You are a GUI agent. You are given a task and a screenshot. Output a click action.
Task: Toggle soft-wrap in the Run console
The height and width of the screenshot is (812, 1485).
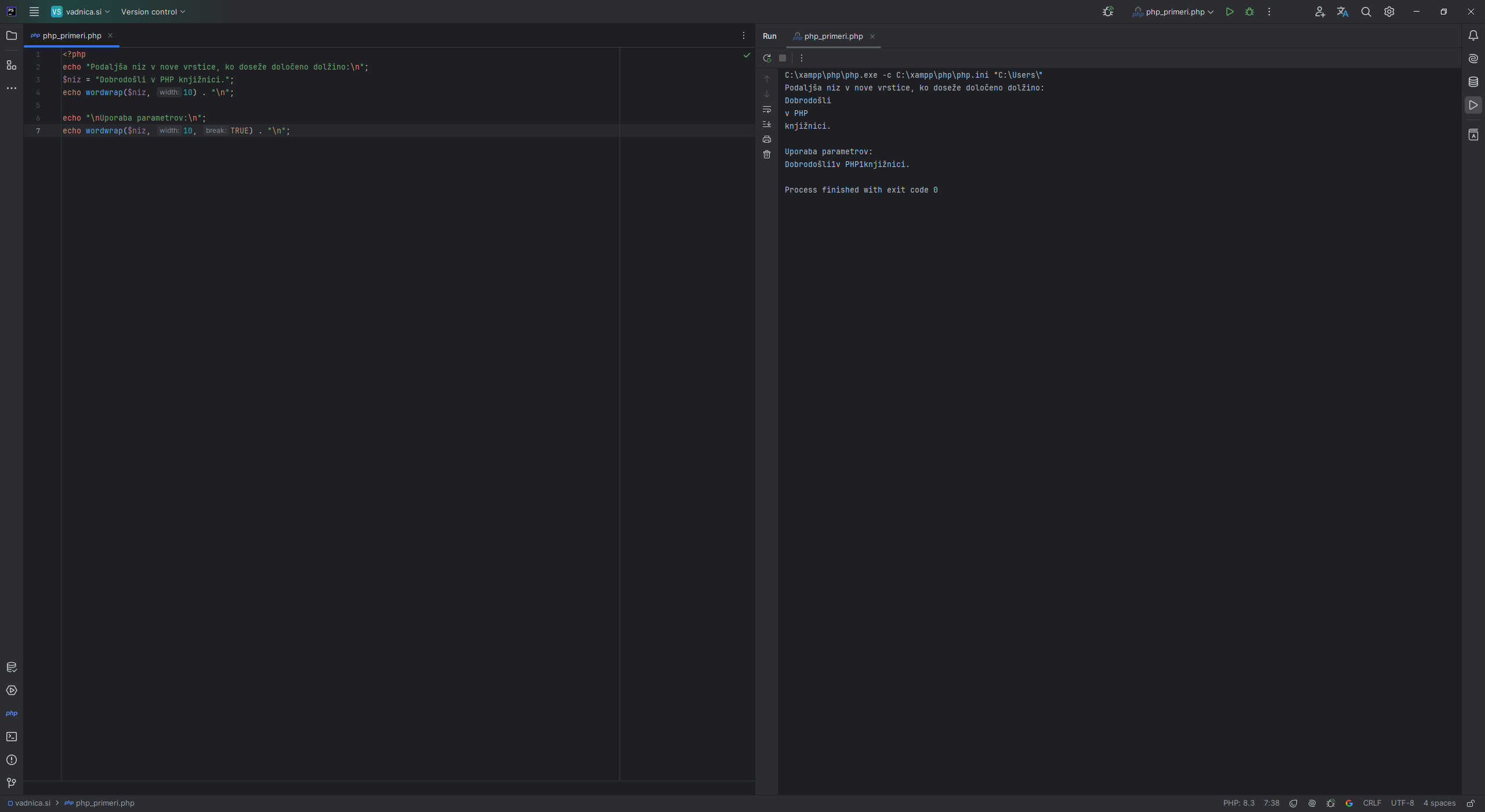[767, 109]
